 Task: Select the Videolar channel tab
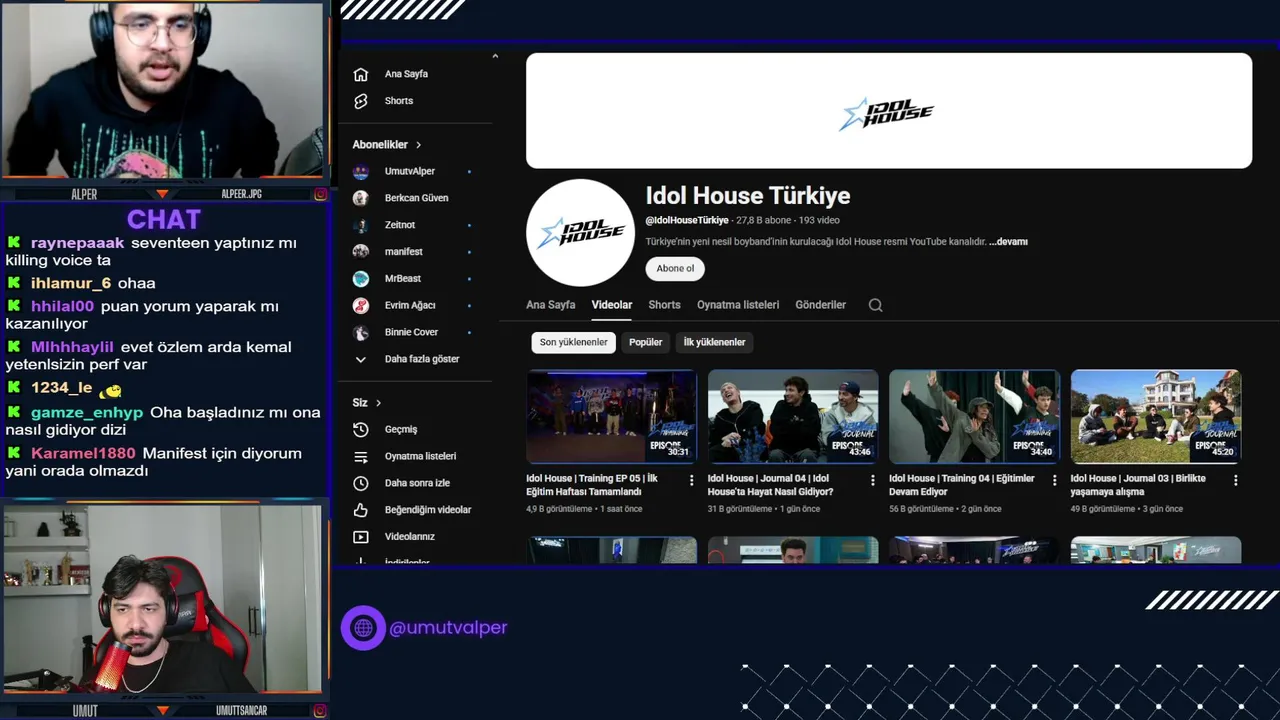click(x=612, y=305)
